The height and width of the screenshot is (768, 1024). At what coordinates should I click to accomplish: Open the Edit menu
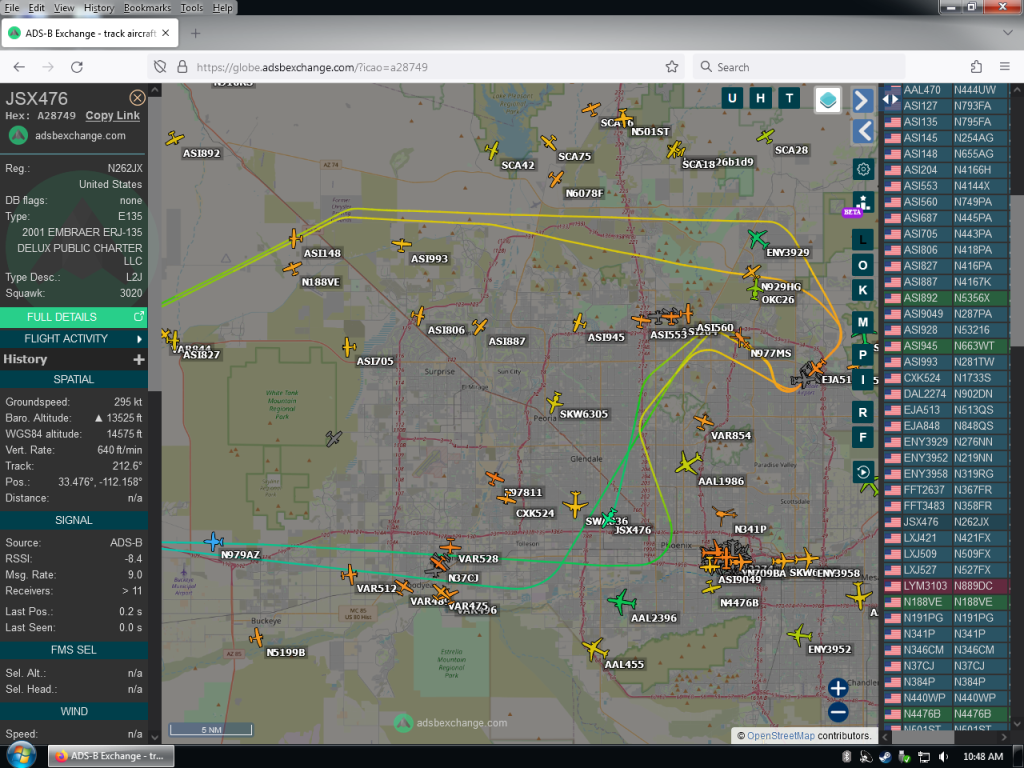coord(37,8)
